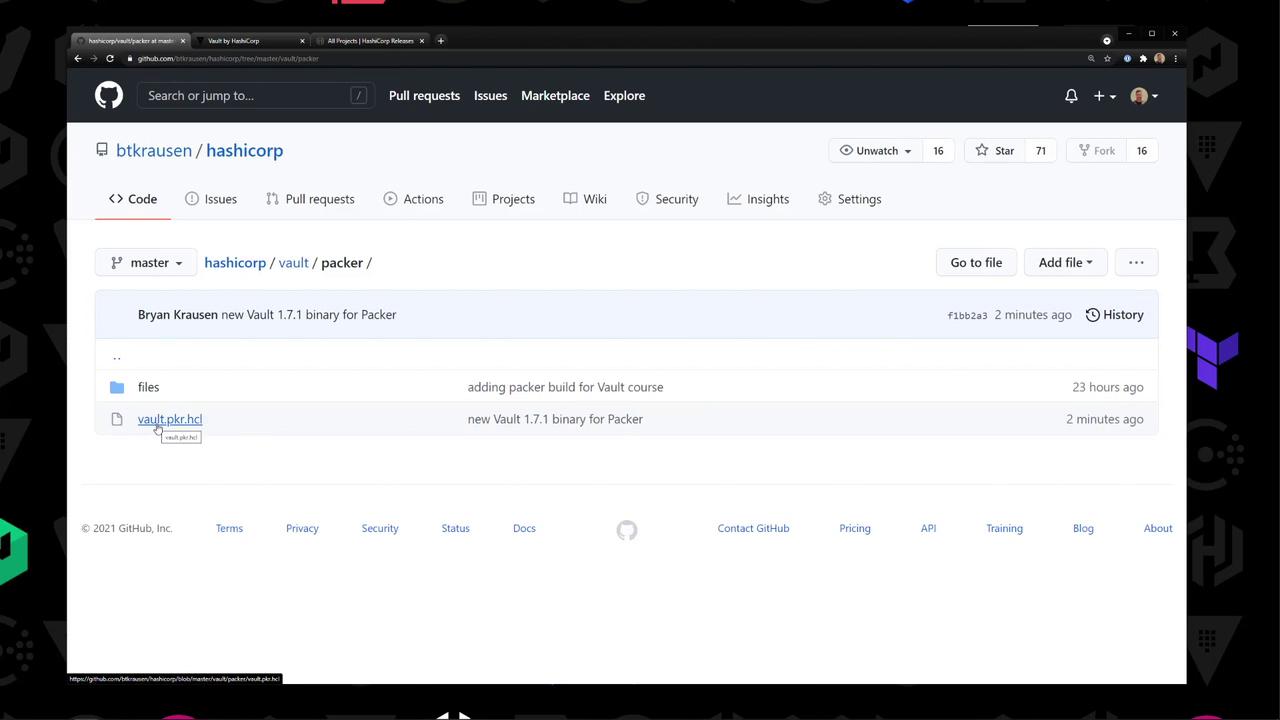Viewport: 1280px width, 720px height.
Task: Open the watchers count 16
Action: [938, 151]
